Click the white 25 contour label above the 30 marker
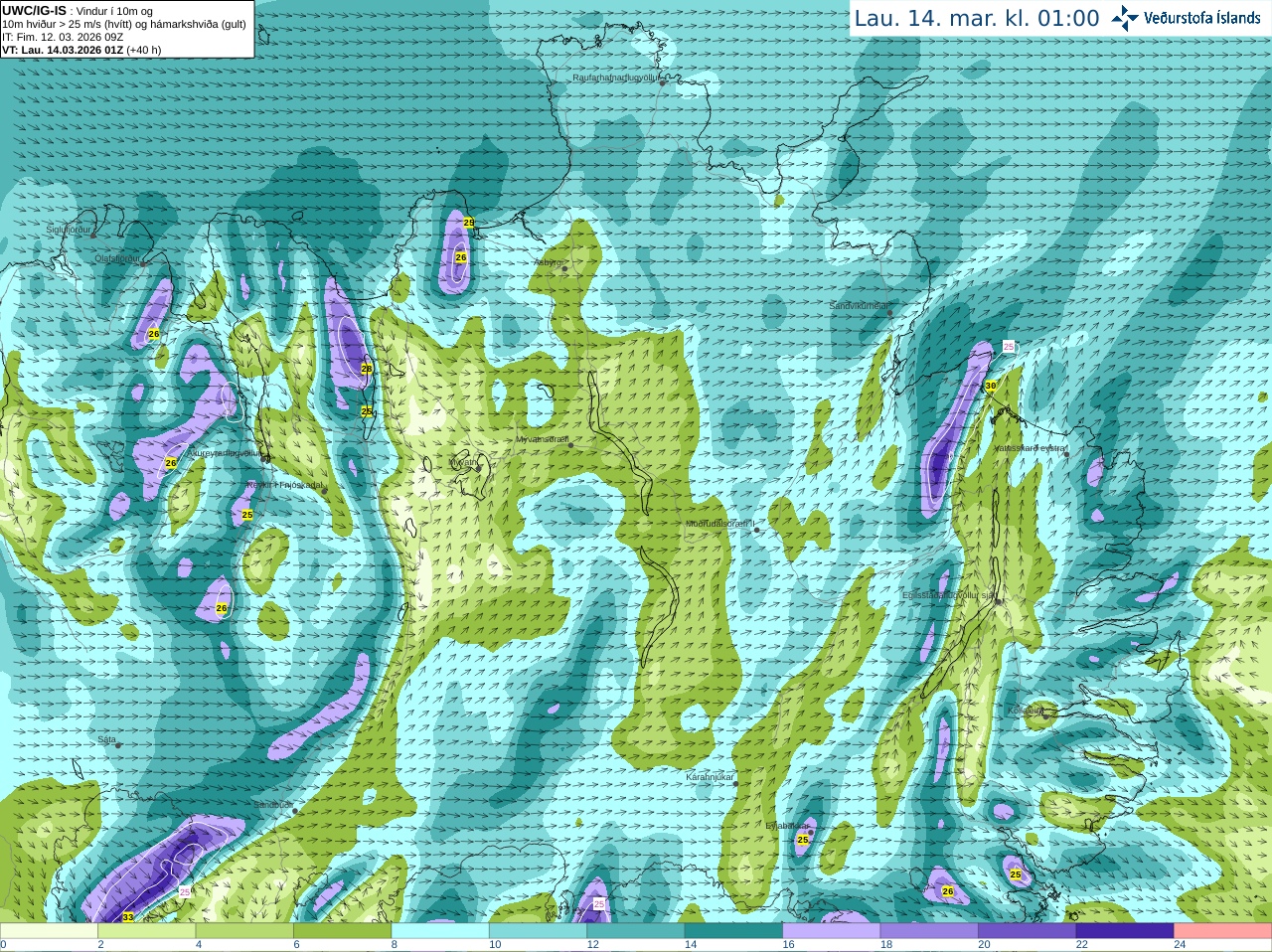 pos(1009,347)
